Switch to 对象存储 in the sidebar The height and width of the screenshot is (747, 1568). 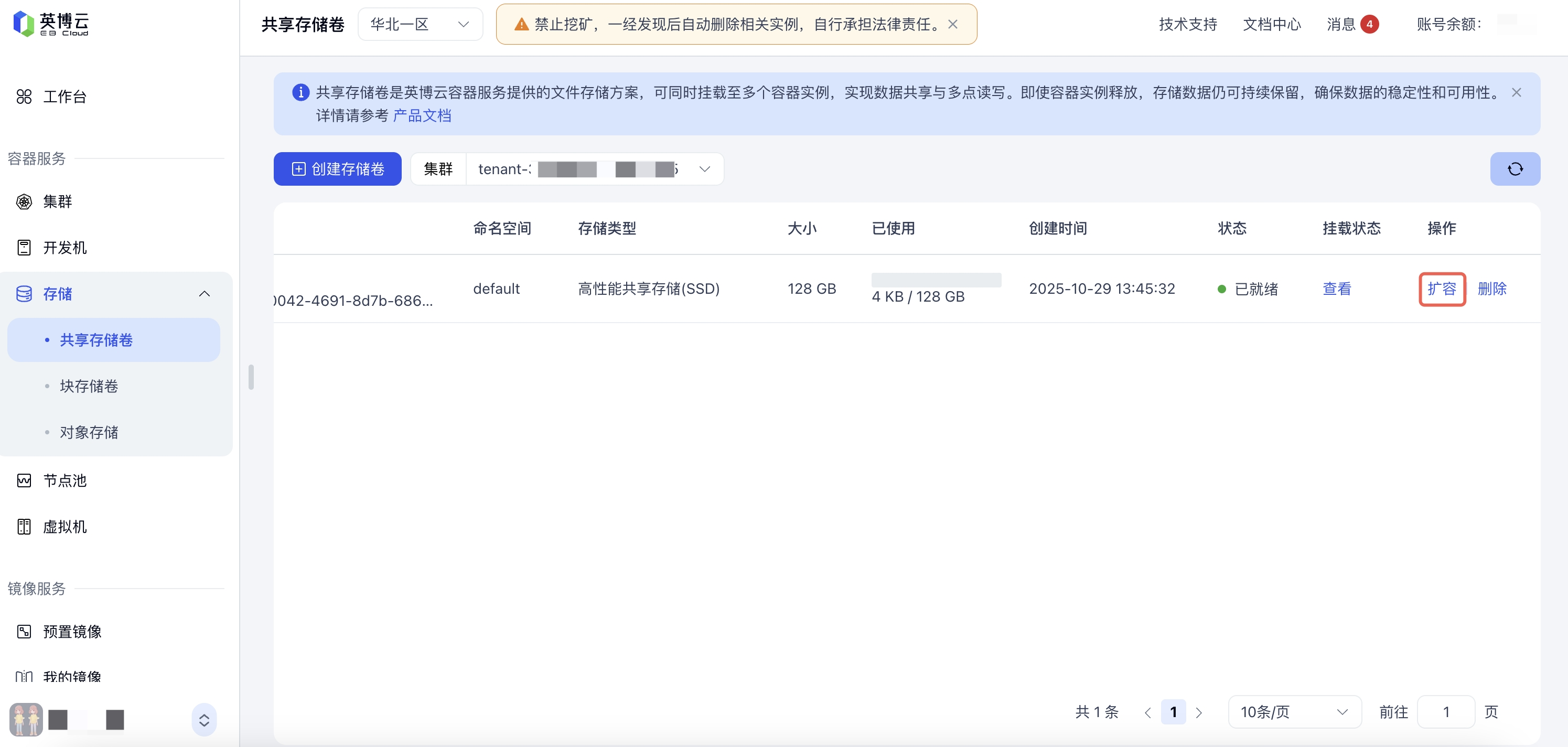point(89,432)
